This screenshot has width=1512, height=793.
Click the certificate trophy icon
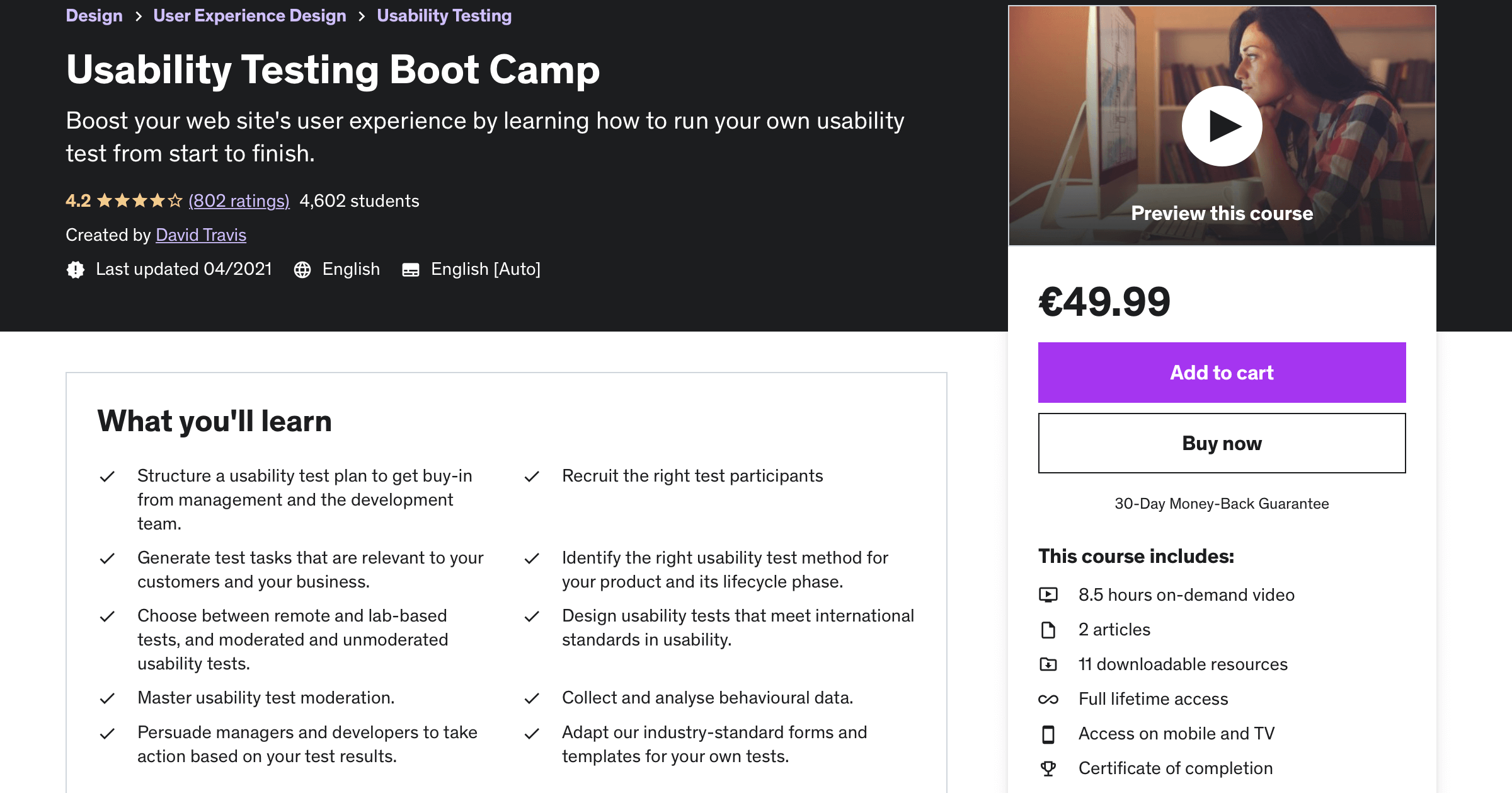[1048, 768]
